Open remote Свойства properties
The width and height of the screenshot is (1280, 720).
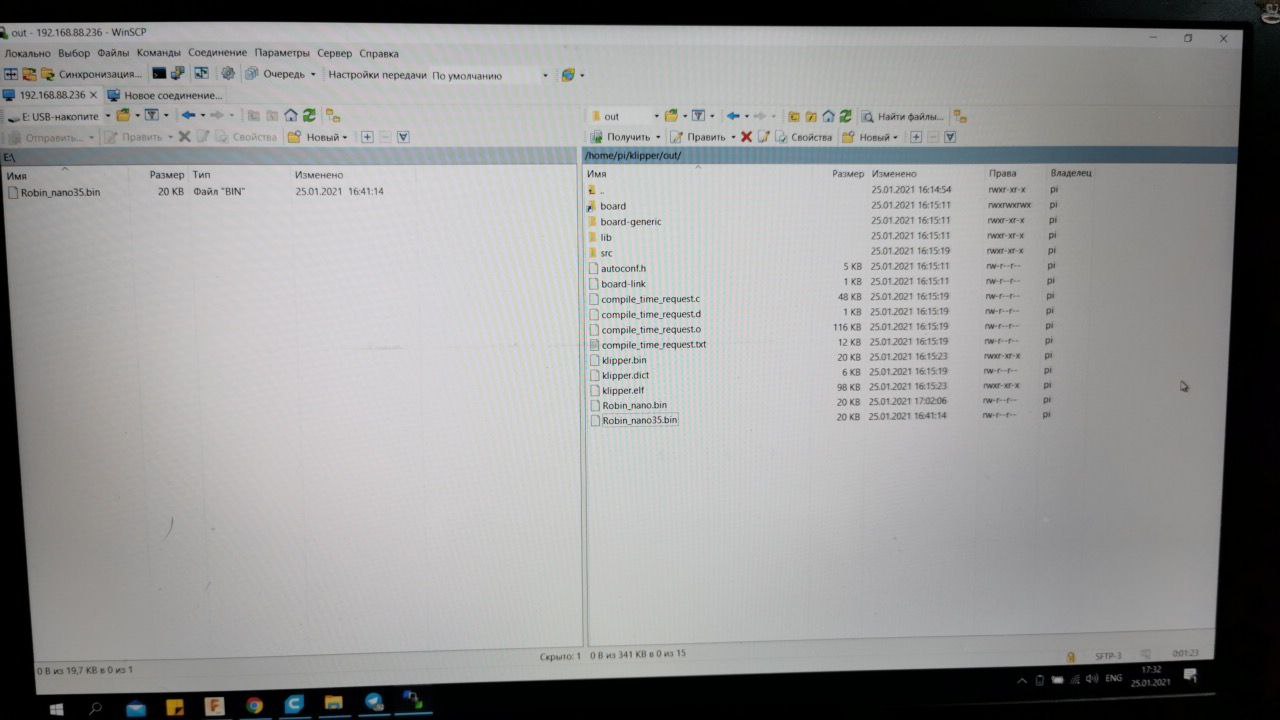pyautogui.click(x=804, y=137)
